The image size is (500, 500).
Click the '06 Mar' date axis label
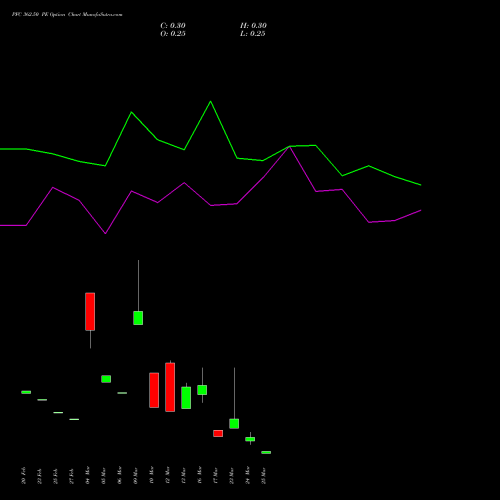119,475
